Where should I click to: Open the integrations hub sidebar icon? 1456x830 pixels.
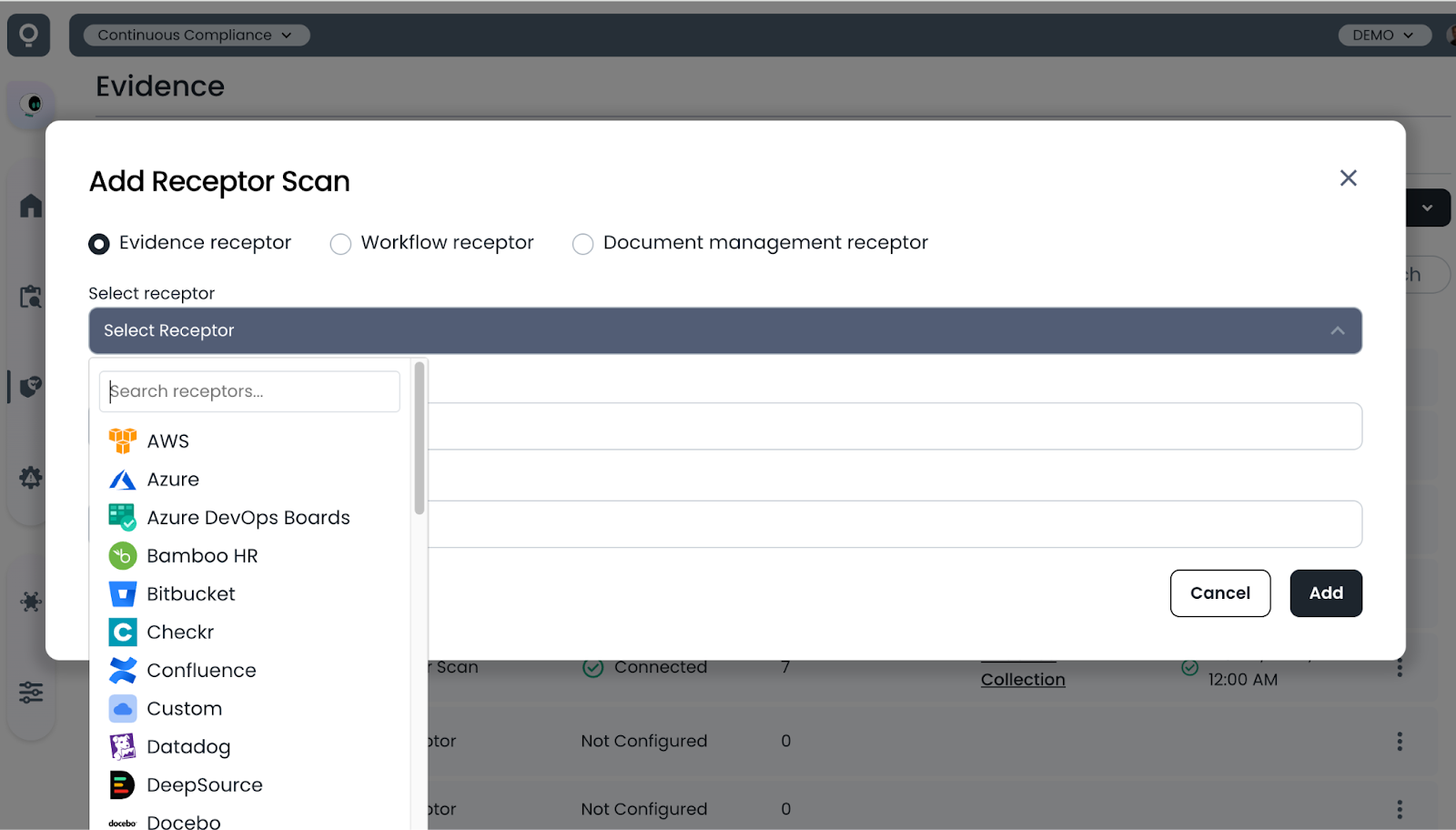(31, 602)
